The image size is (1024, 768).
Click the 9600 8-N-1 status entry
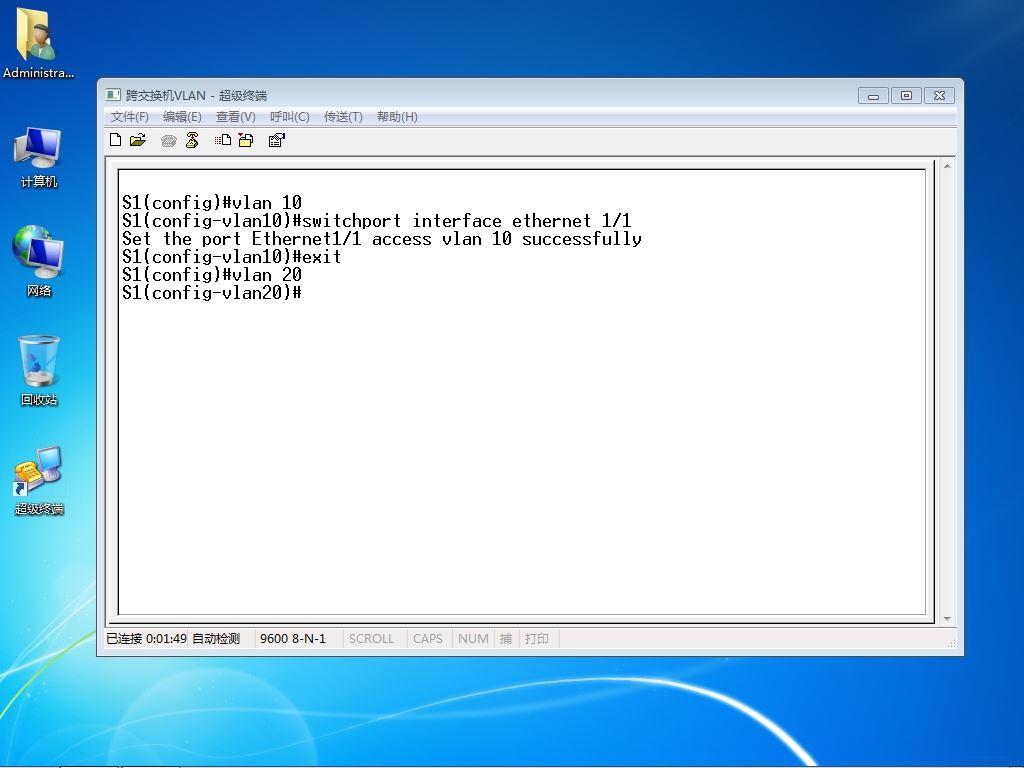pos(293,639)
